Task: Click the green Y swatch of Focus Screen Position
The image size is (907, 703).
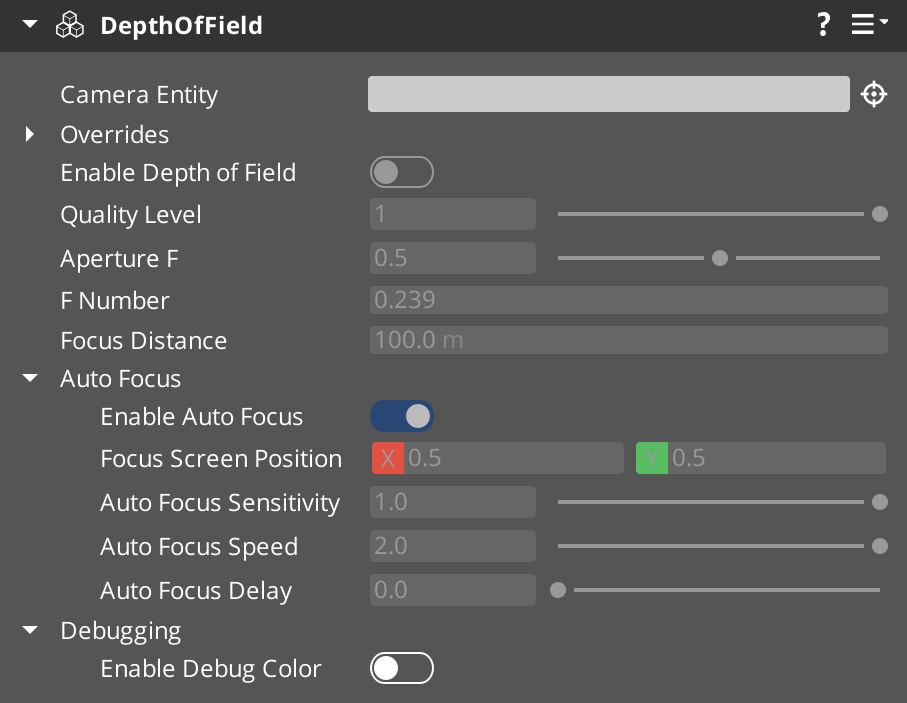Action: tap(651, 458)
